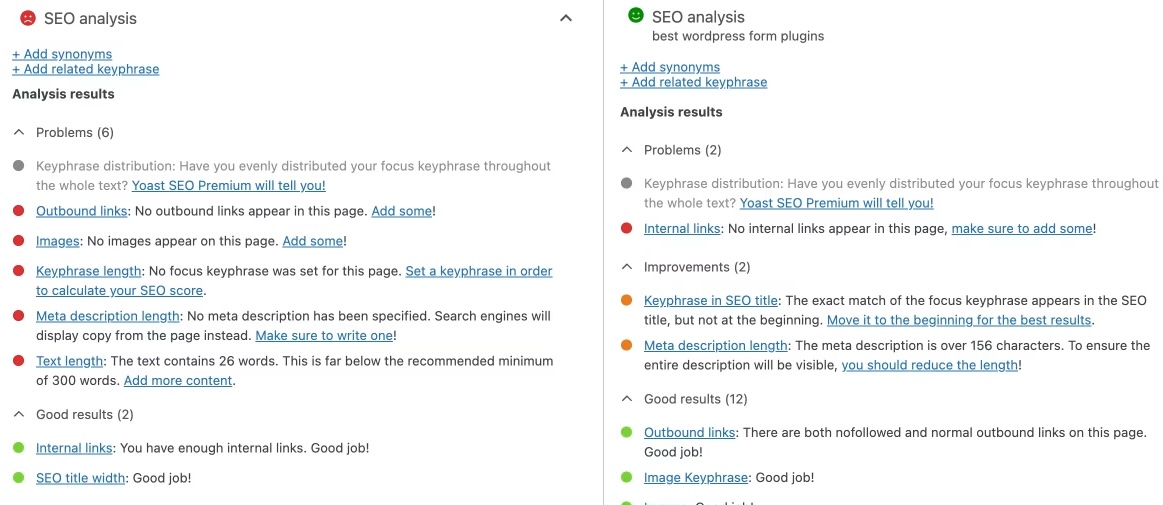Click the left panel 'Analysis results' heading
The image size is (1163, 505).
coord(63,94)
